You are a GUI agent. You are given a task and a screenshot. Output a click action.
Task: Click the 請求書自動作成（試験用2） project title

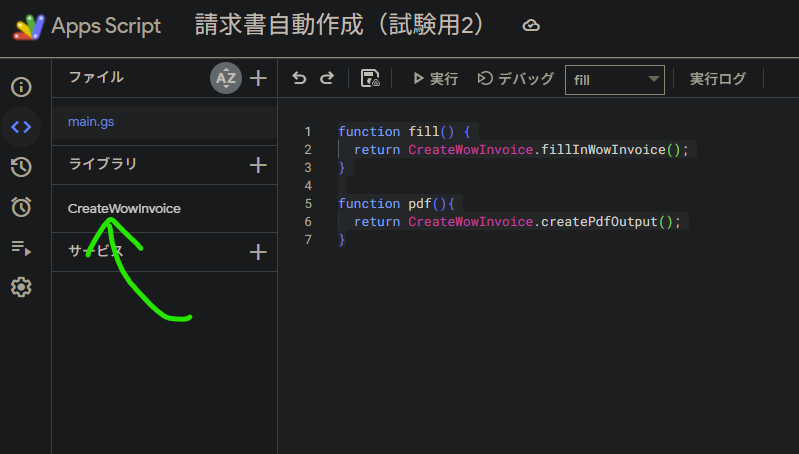coord(340,25)
